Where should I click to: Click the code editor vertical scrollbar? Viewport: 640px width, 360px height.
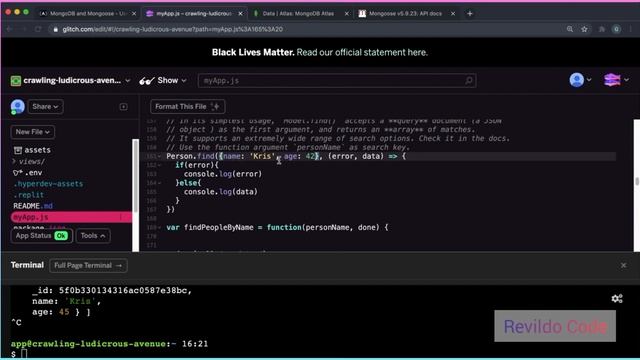636,181
